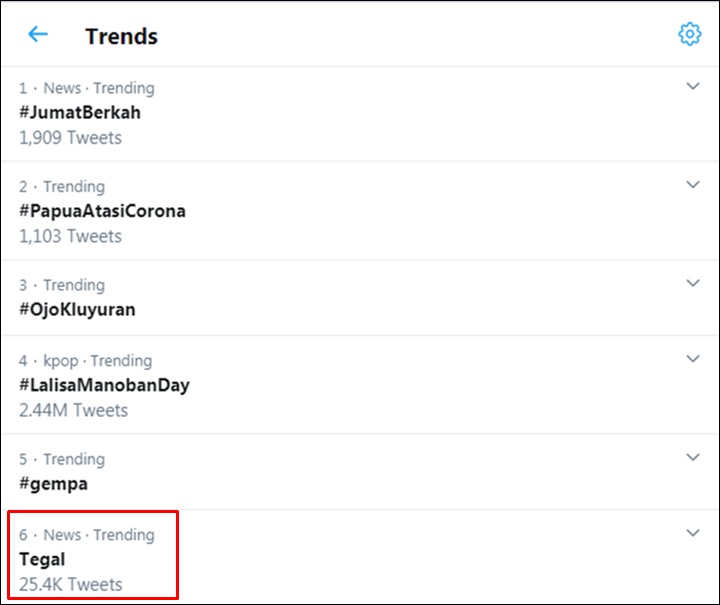
Task: Click the 2.44M Tweets count
Action: coord(73,410)
